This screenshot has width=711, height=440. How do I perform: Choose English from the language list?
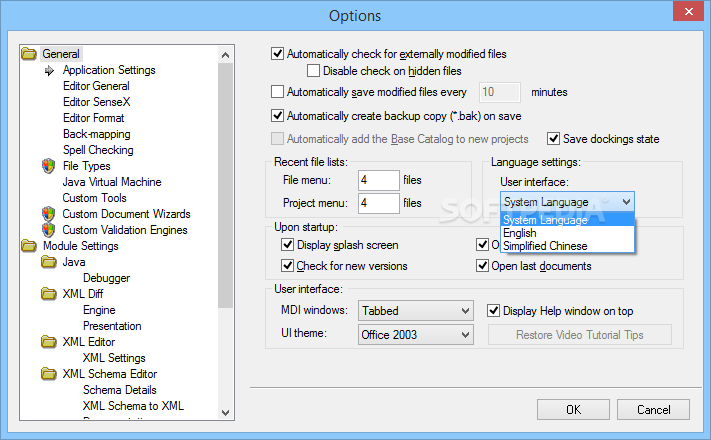click(x=567, y=233)
